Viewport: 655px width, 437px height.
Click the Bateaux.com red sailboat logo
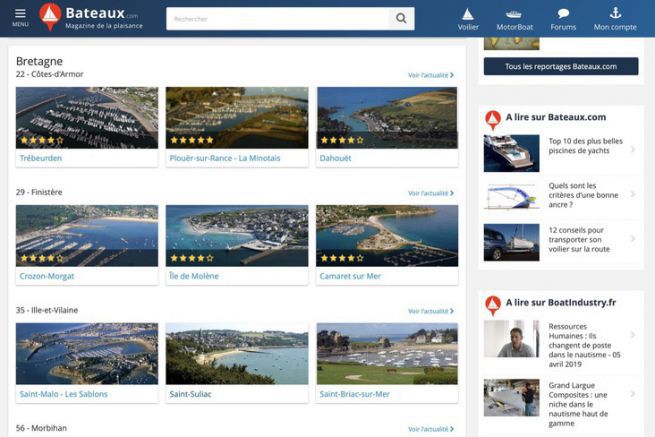coord(50,17)
